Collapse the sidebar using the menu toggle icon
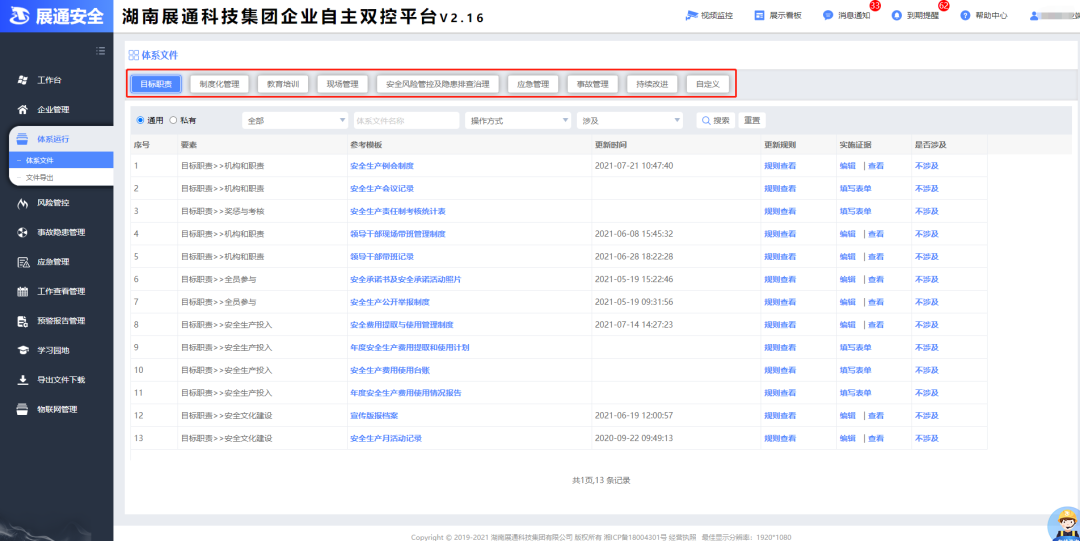Image resolution: width=1080 pixels, height=541 pixels. [x=100, y=50]
